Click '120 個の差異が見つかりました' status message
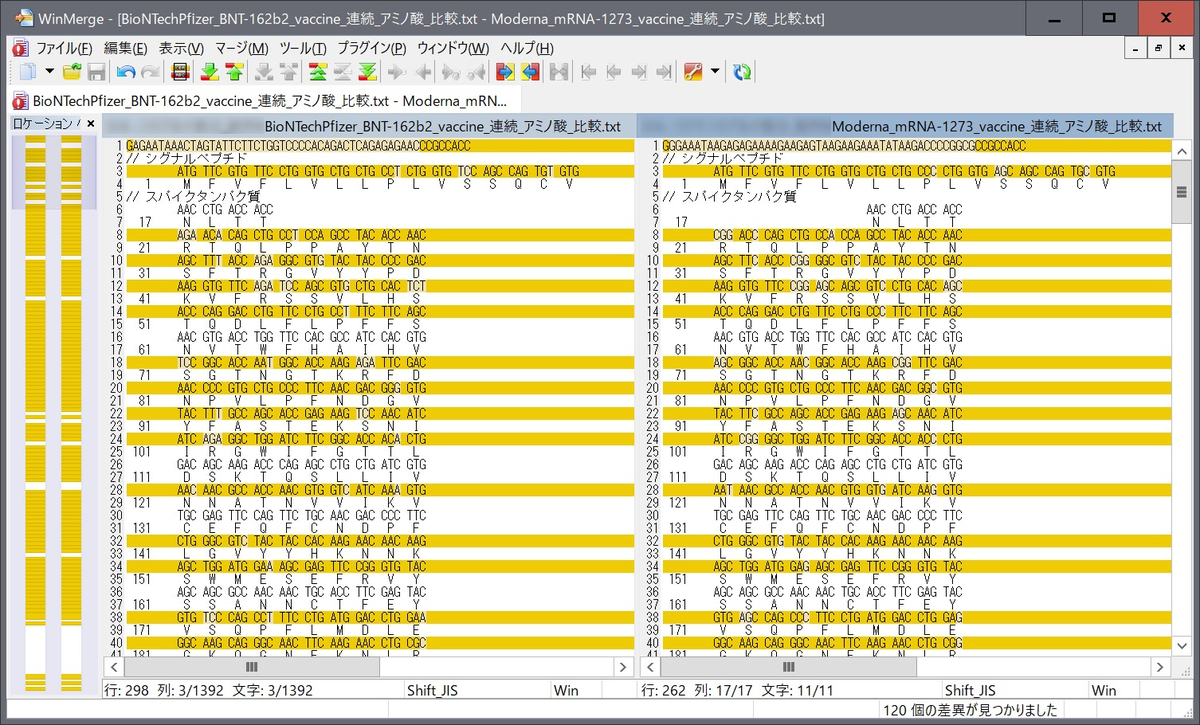Viewport: 1200px width, 725px height. click(x=971, y=710)
